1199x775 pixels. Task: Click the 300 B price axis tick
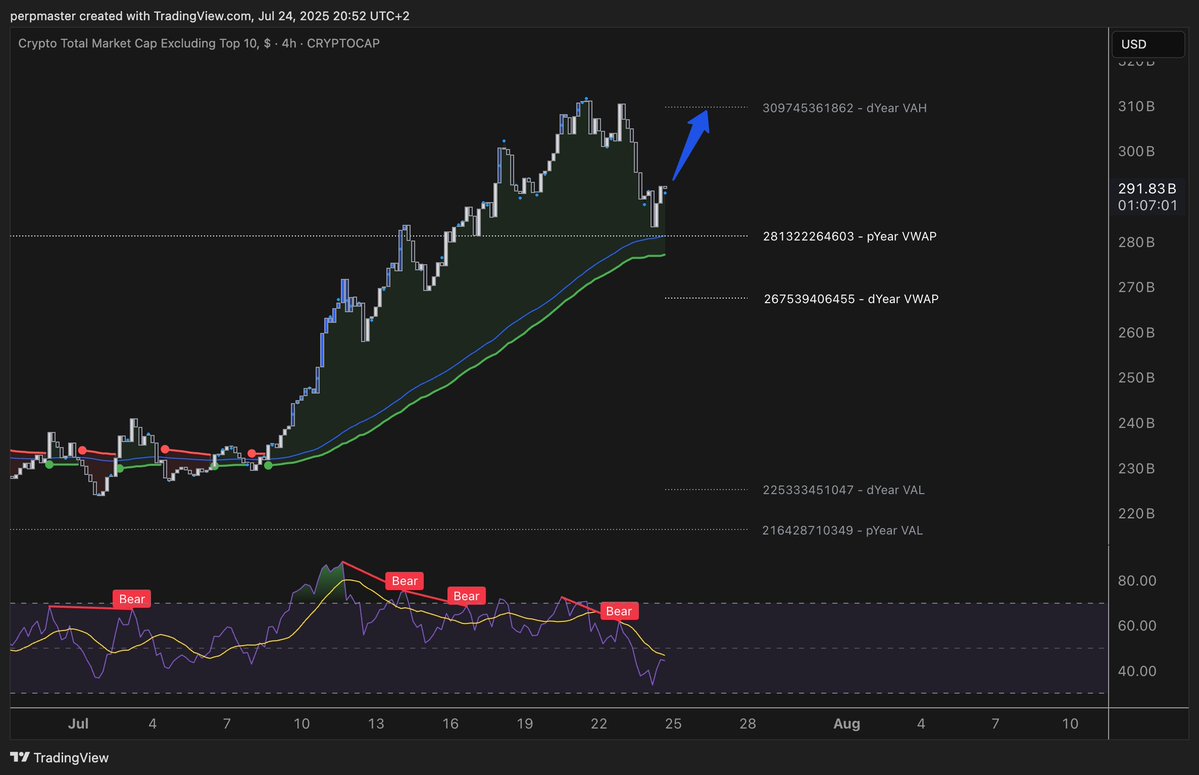pos(1136,151)
